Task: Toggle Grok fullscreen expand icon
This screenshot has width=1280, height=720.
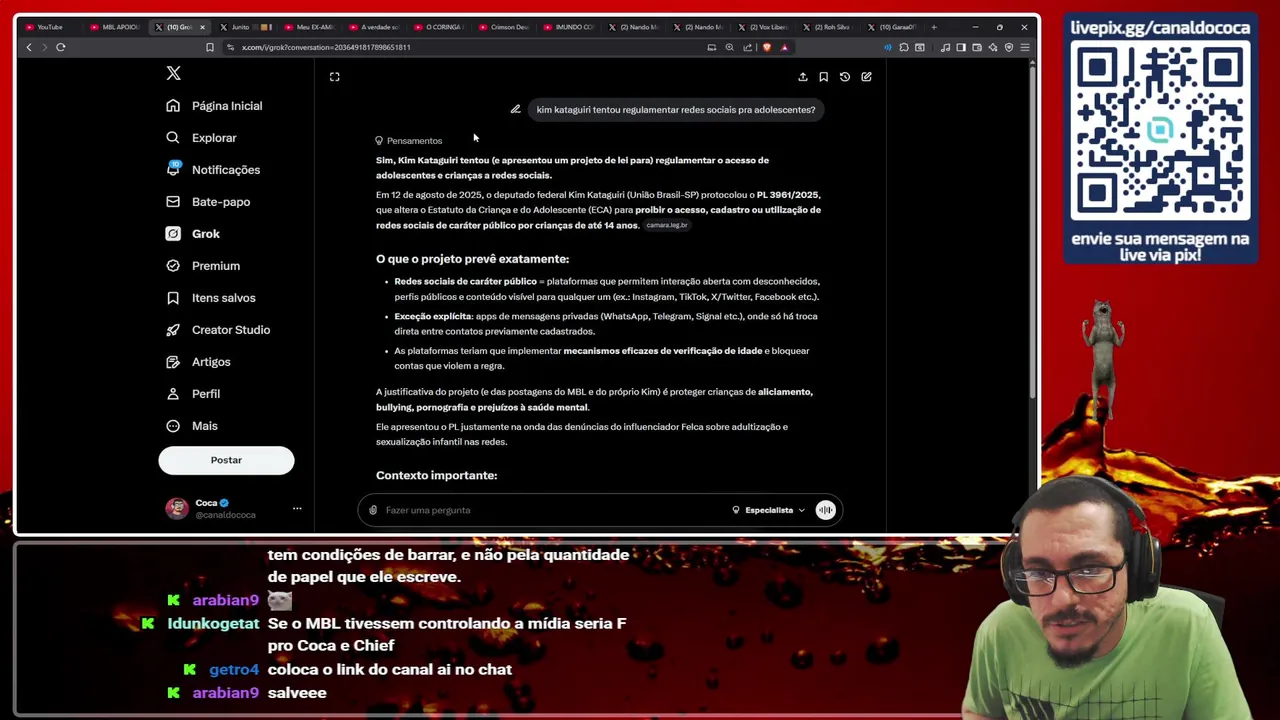Action: pyautogui.click(x=335, y=77)
